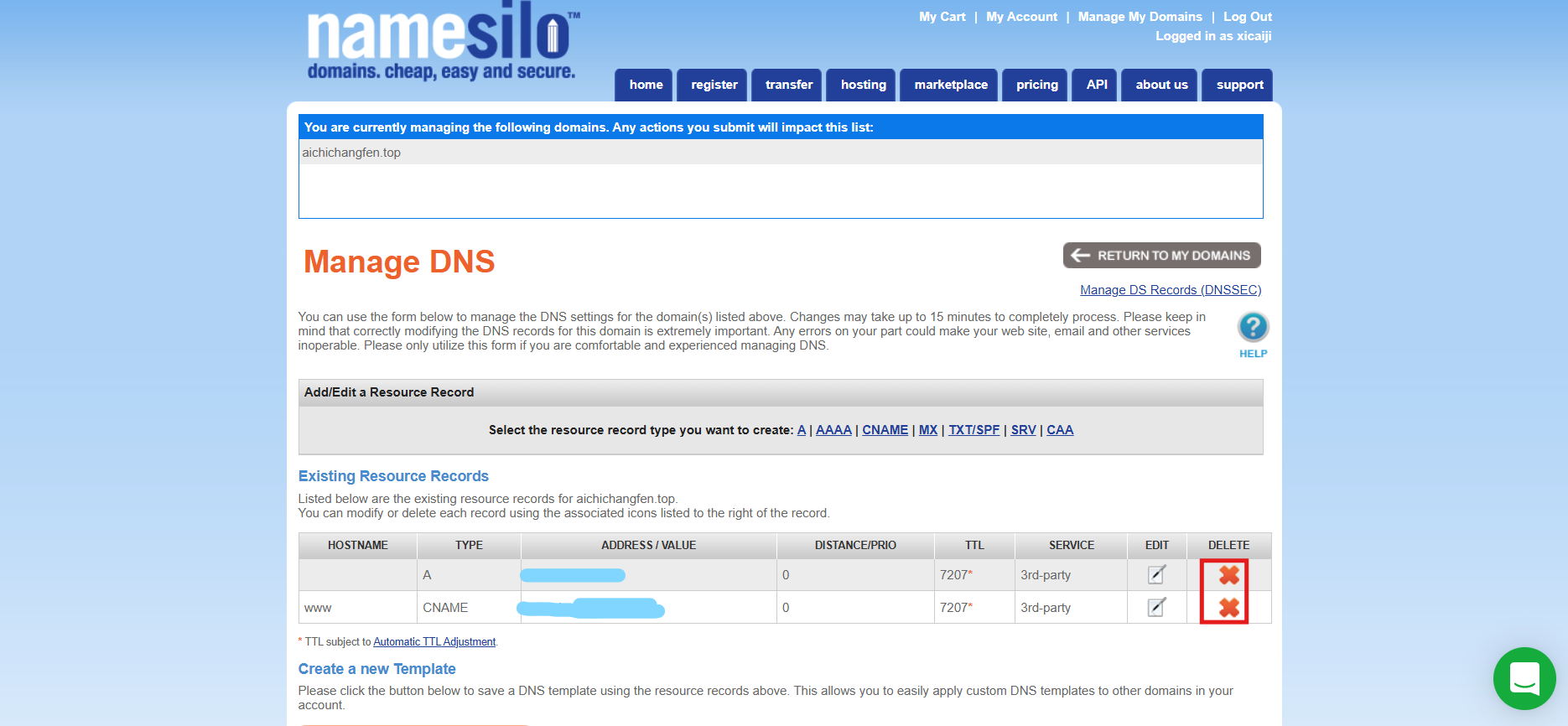Click the www hostname cell
The height and width of the screenshot is (726, 1568).
[358, 608]
